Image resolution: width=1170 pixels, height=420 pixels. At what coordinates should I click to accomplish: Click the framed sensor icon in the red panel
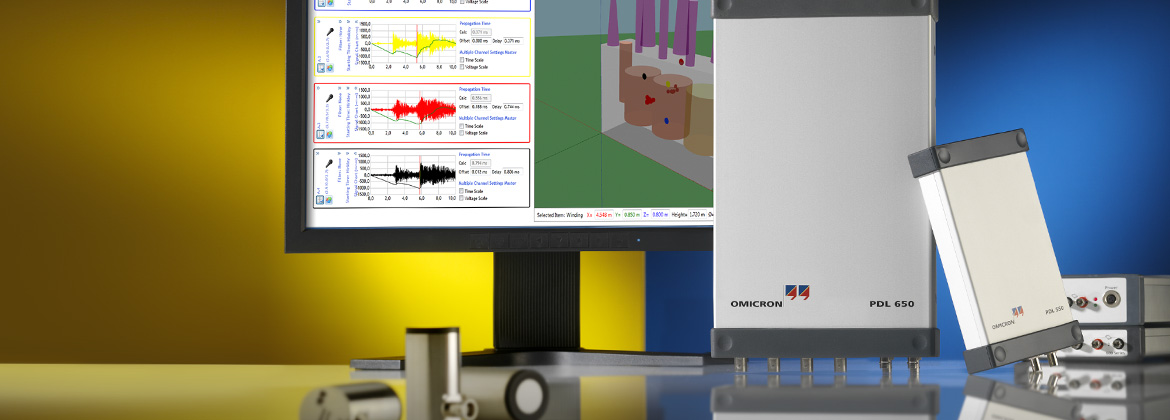tap(320, 134)
